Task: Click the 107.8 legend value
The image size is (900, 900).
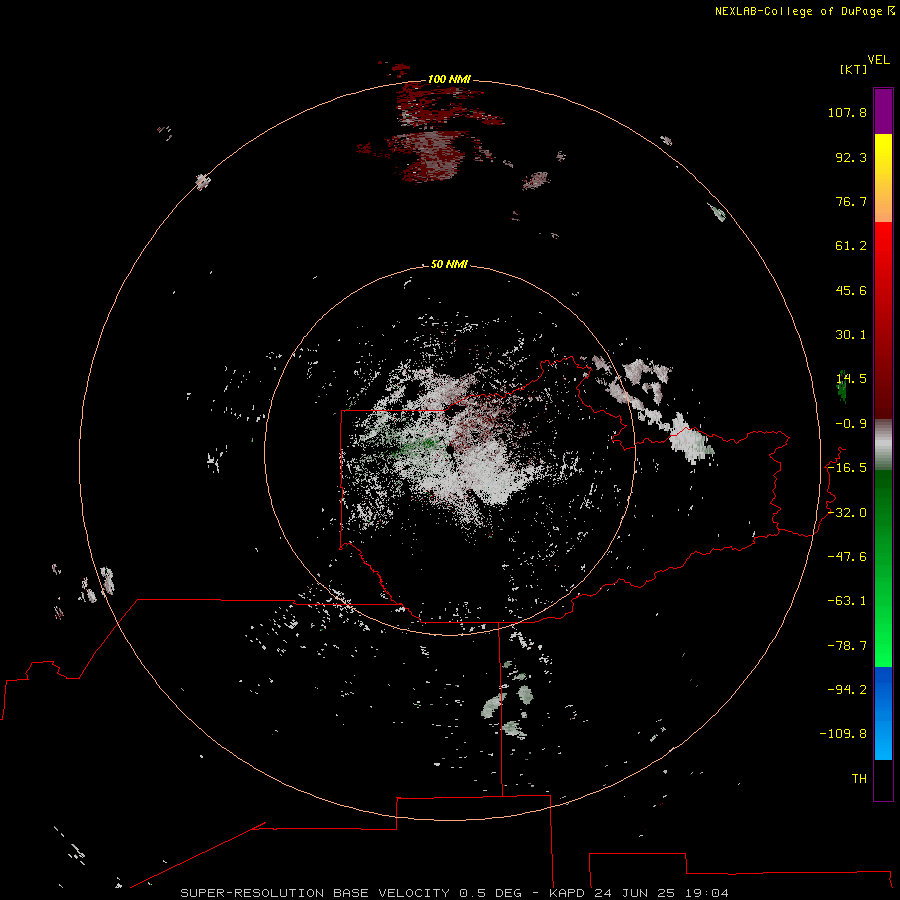Action: [847, 112]
